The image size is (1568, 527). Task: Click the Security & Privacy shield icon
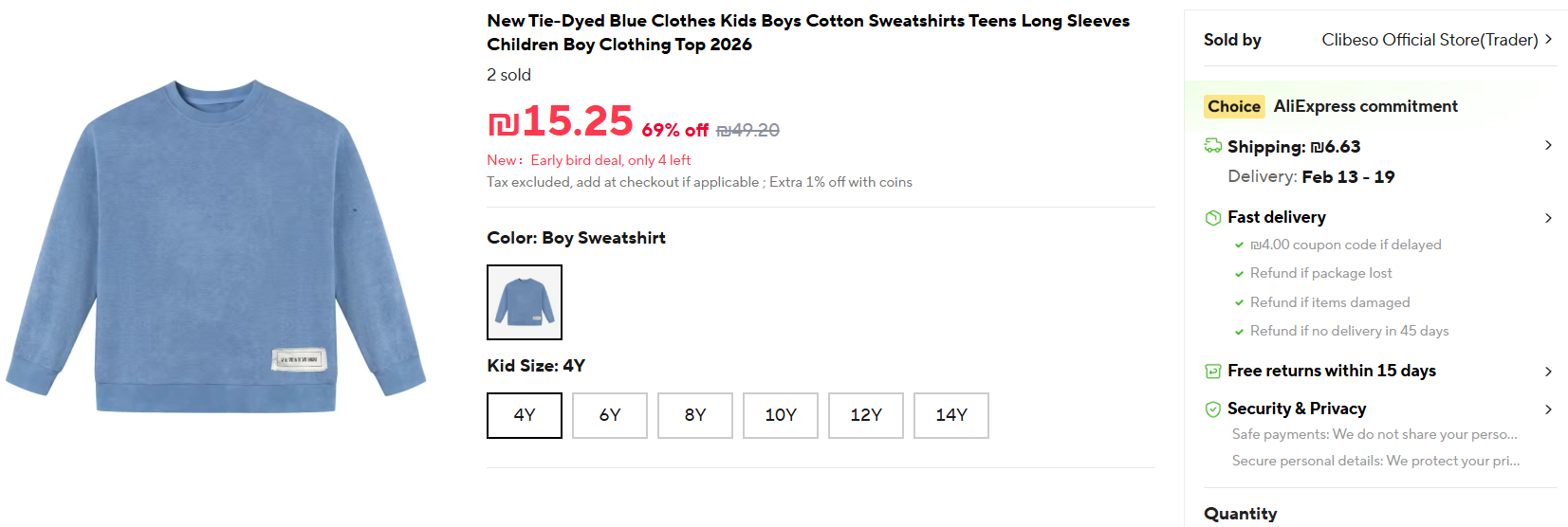coord(1213,409)
